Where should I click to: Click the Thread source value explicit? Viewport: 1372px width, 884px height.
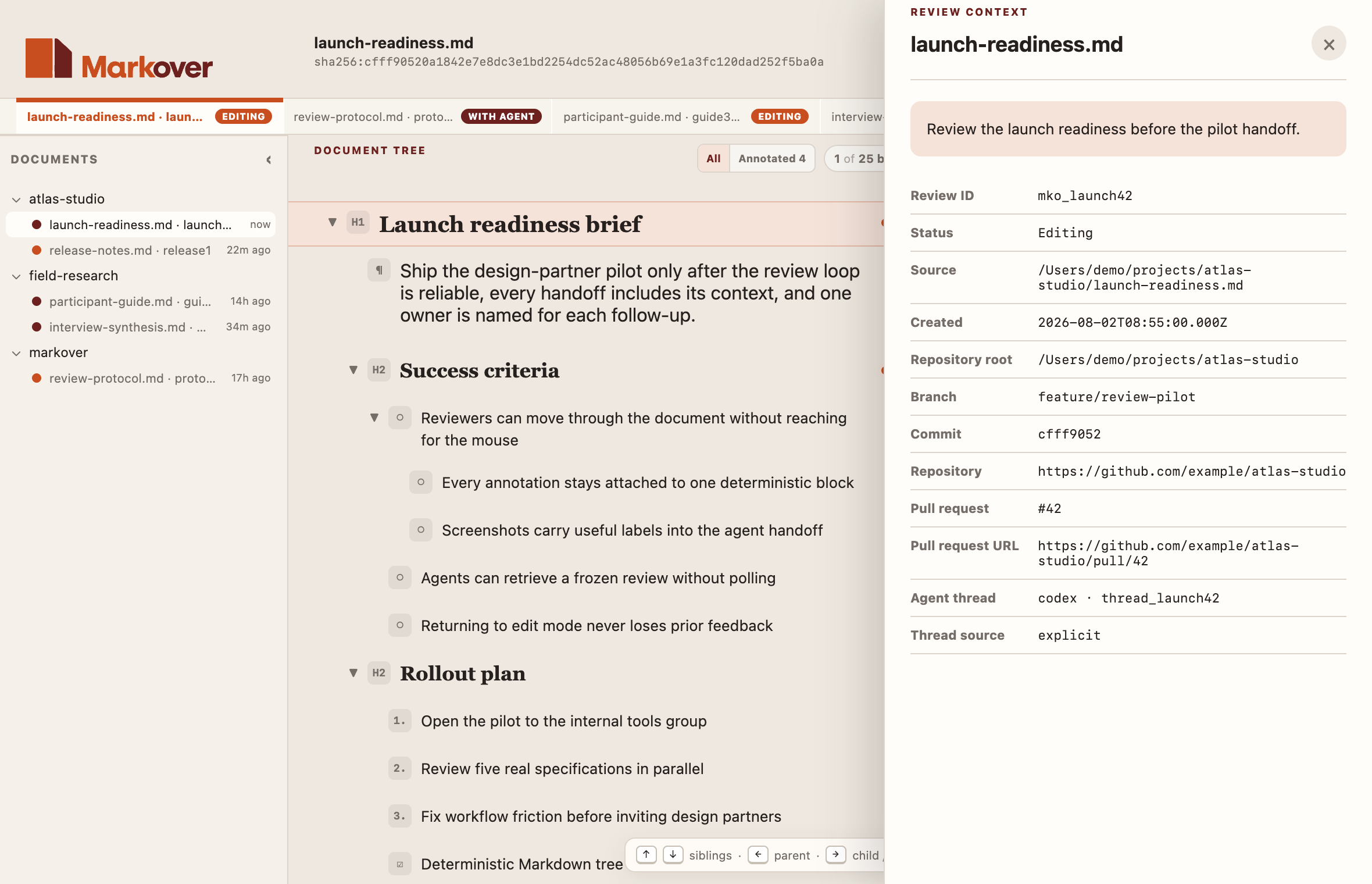[x=1069, y=635]
